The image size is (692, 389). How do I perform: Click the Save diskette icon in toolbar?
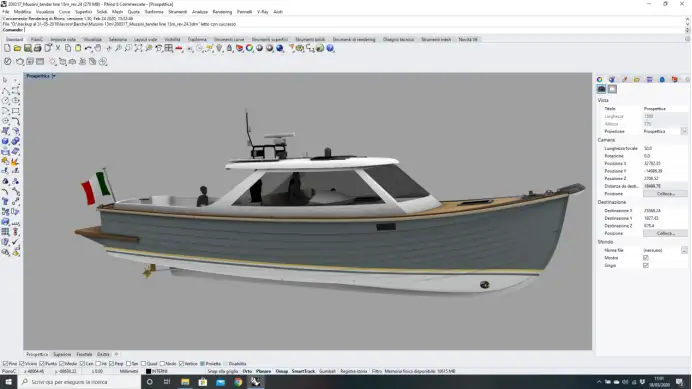(x=27, y=49)
